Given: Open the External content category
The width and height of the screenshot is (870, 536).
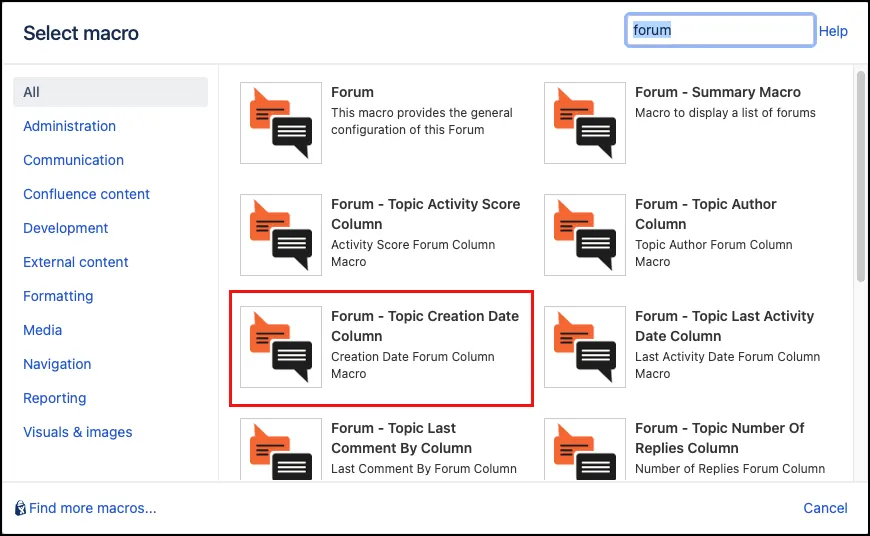Looking at the screenshot, I should 75,262.
